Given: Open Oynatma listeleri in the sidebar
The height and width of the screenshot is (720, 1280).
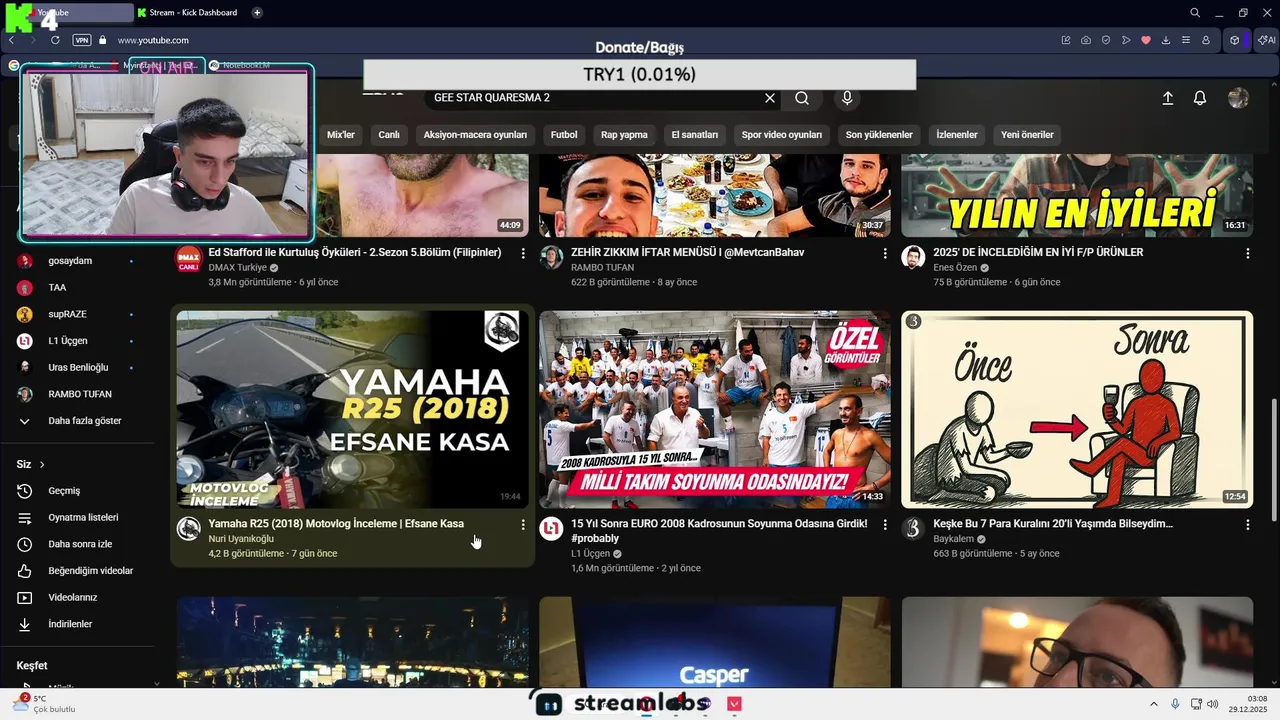Looking at the screenshot, I should click(x=83, y=517).
